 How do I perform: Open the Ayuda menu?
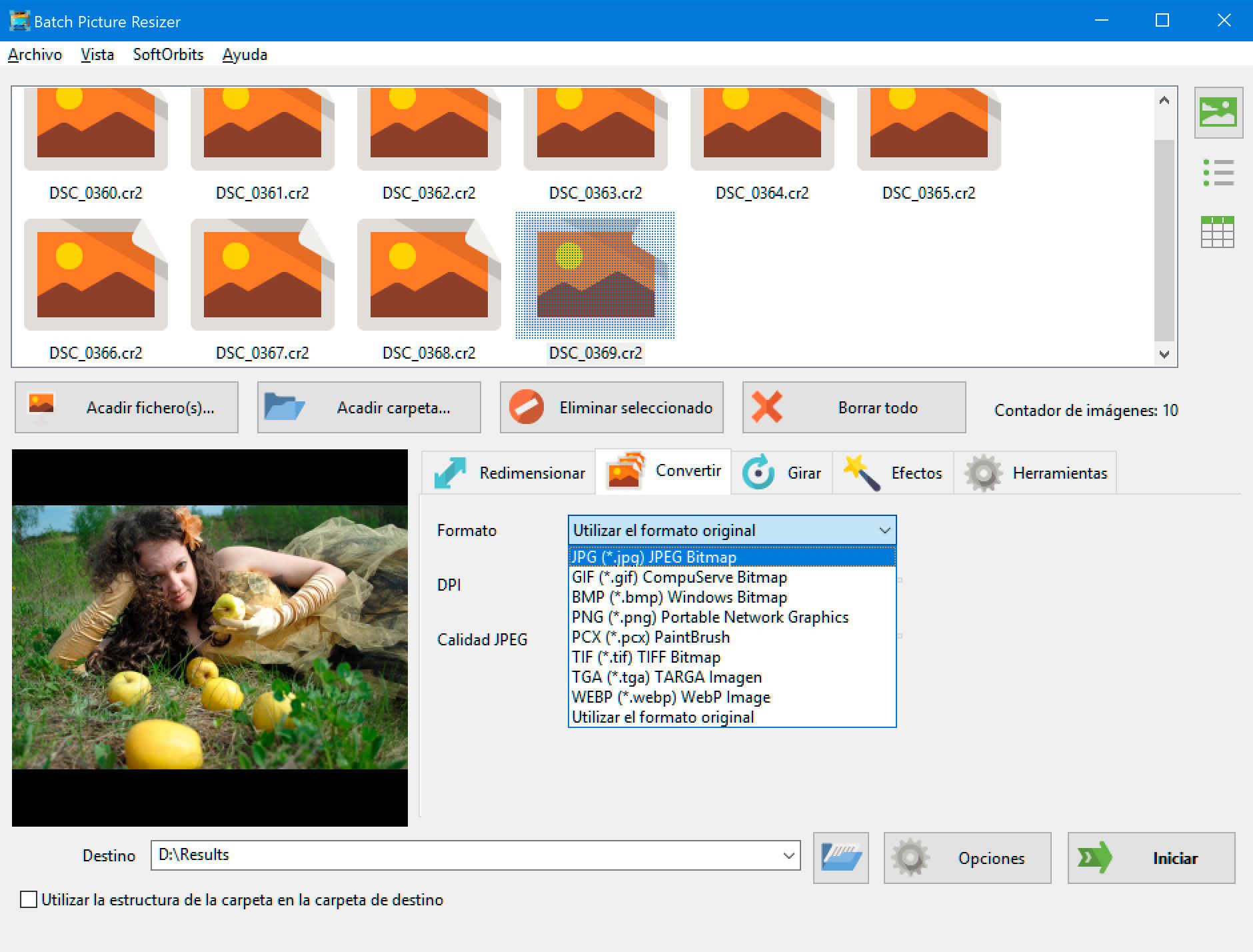tap(245, 54)
